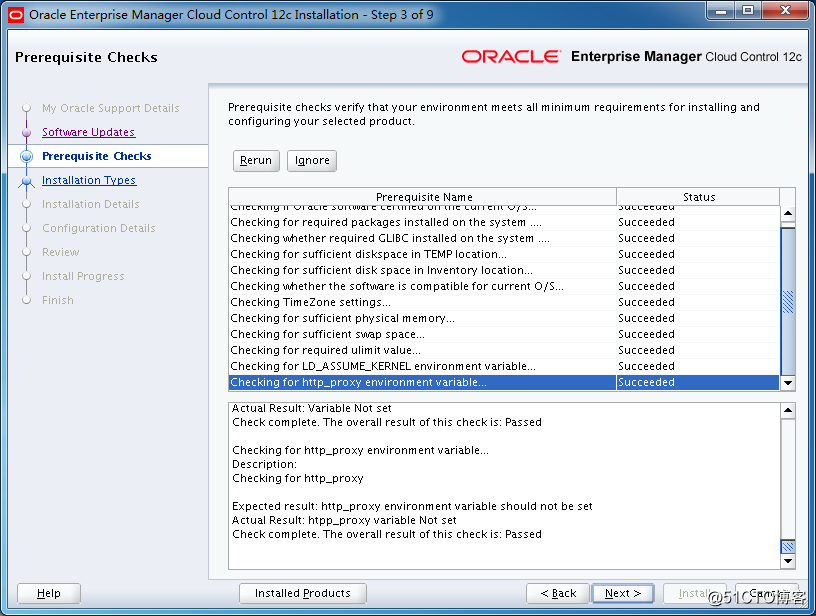Open the Software Updates step link
Image resolution: width=816 pixels, height=616 pixels.
point(88,132)
